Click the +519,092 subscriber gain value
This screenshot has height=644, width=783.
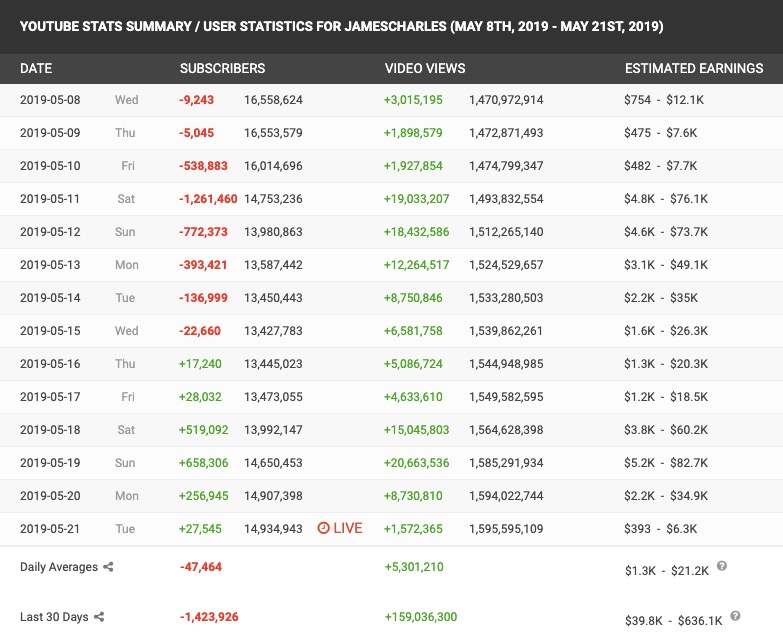[204, 430]
